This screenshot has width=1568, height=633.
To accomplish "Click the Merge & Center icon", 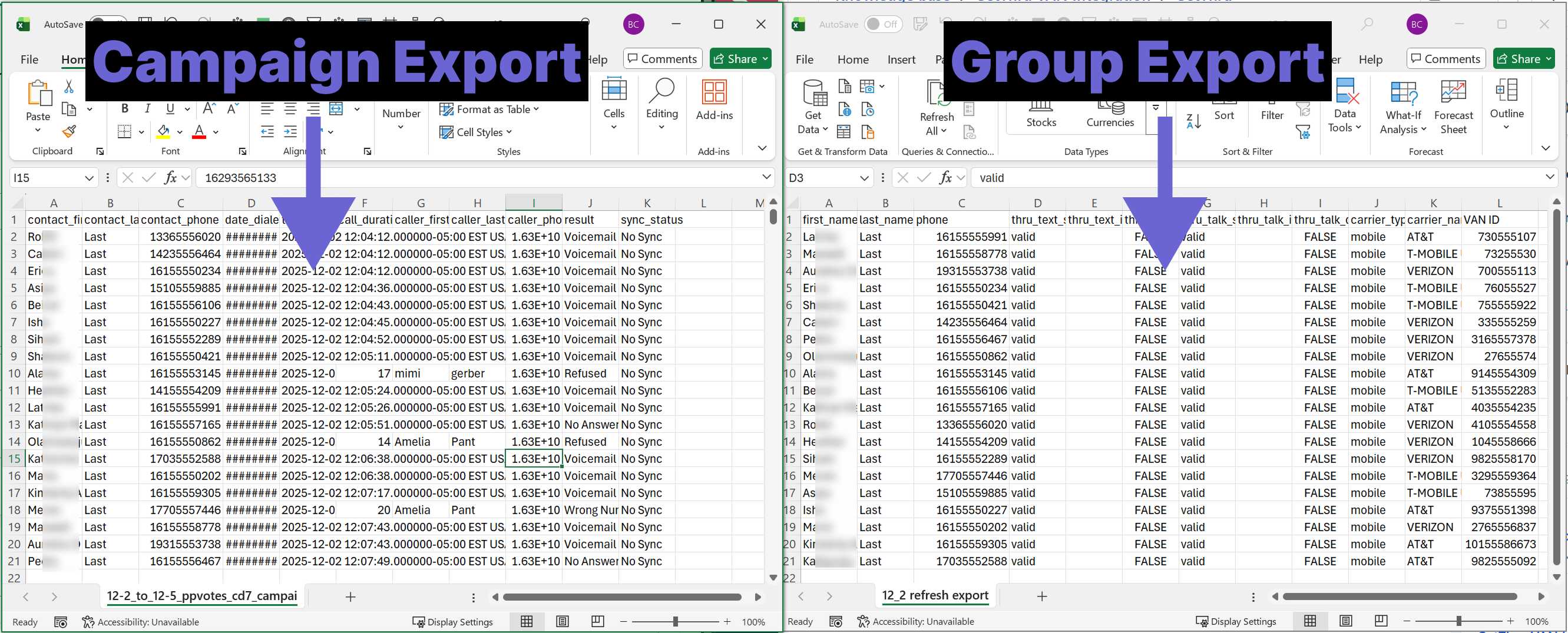I will tap(336, 109).
